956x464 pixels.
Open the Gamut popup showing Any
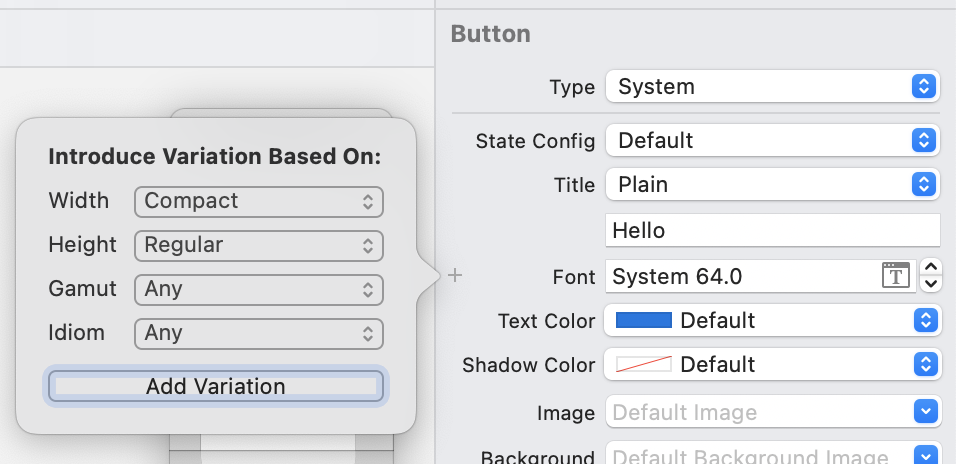(x=259, y=289)
